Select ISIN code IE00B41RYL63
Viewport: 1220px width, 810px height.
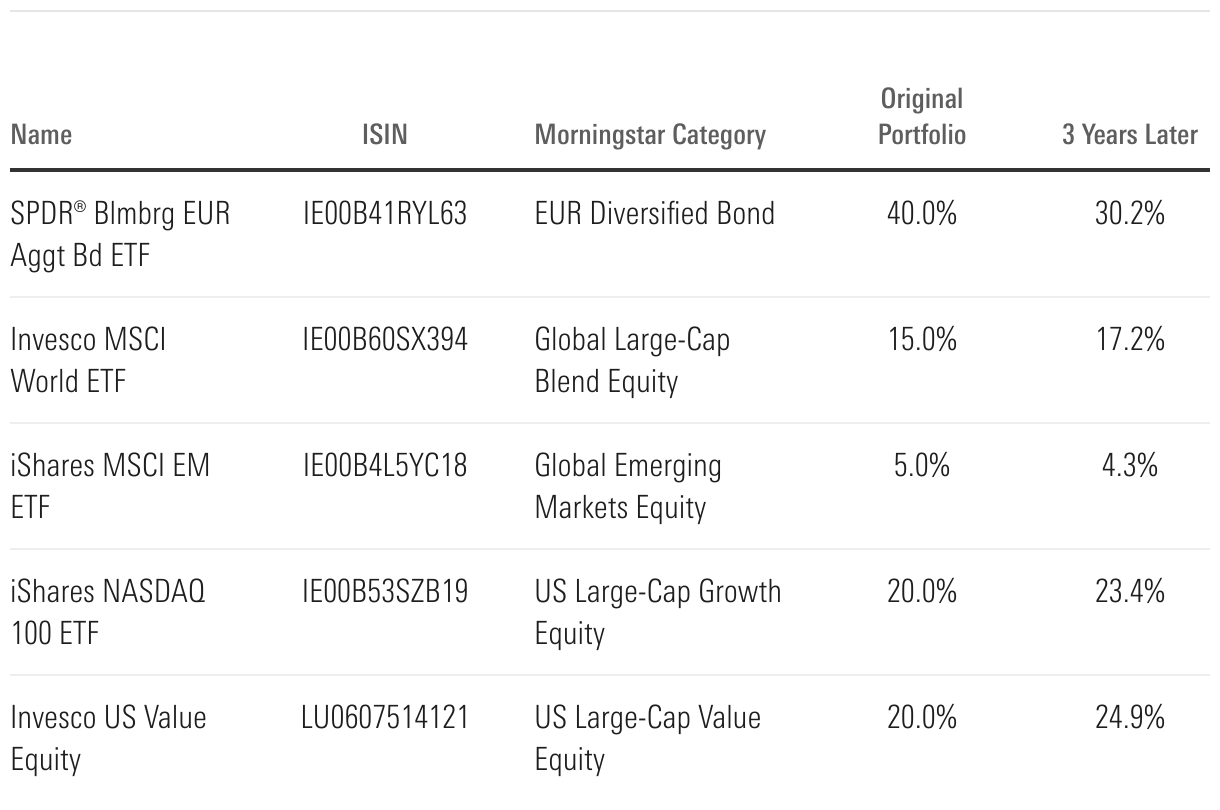(385, 214)
